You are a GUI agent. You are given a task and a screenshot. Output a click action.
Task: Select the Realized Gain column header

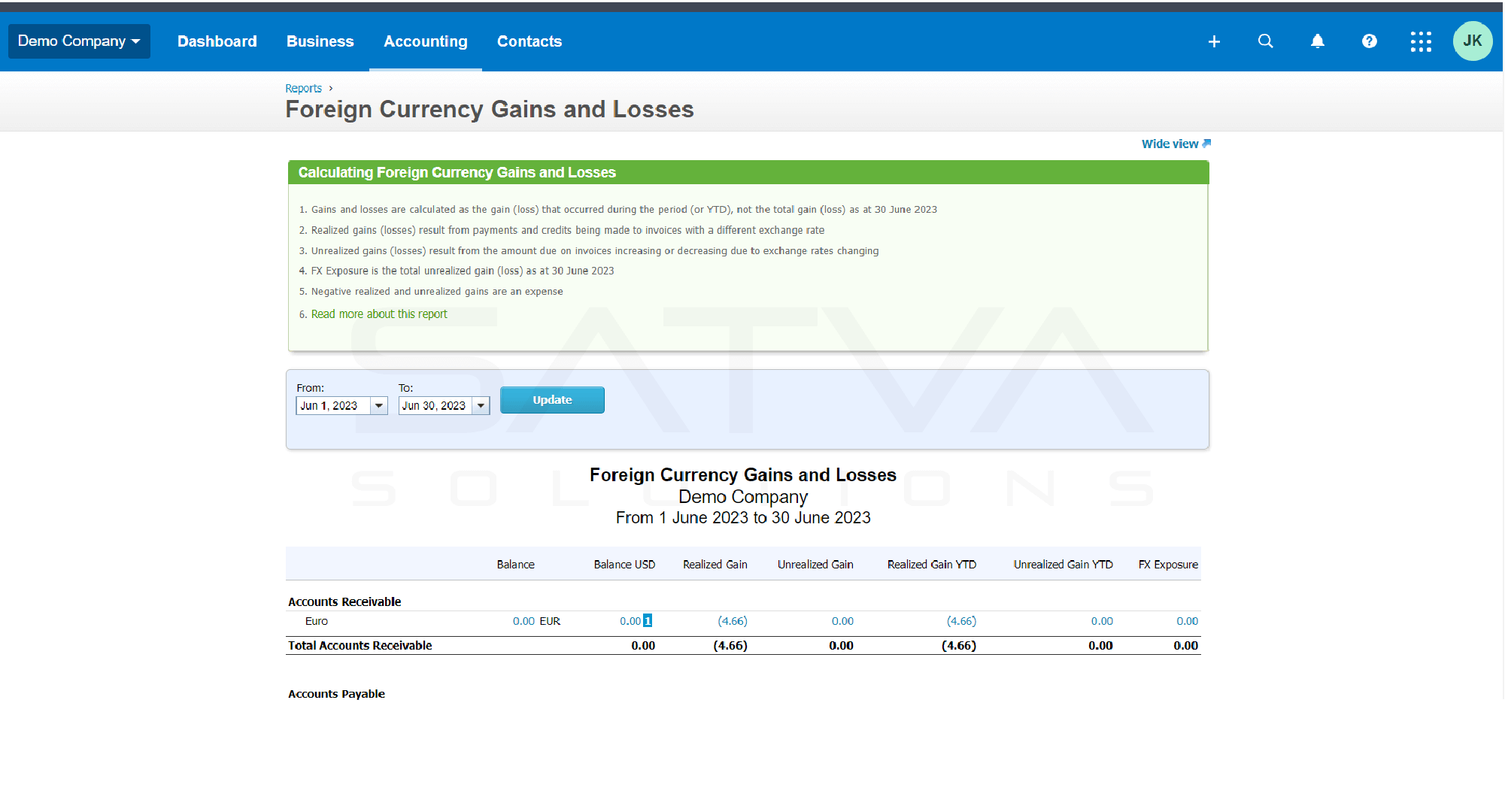click(715, 565)
